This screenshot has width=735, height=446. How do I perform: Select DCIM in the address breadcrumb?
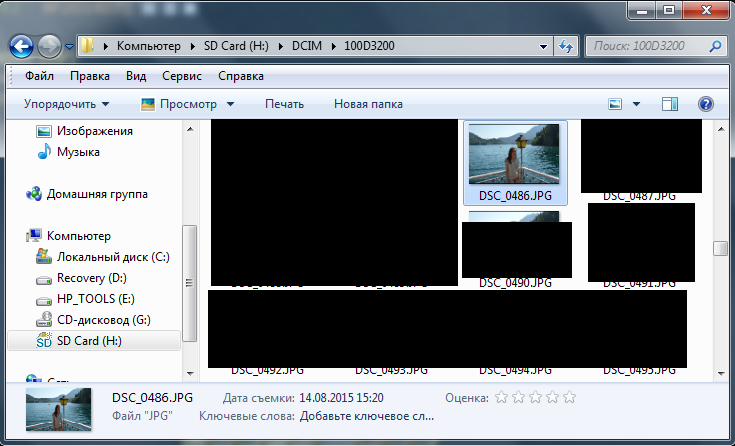[307, 46]
